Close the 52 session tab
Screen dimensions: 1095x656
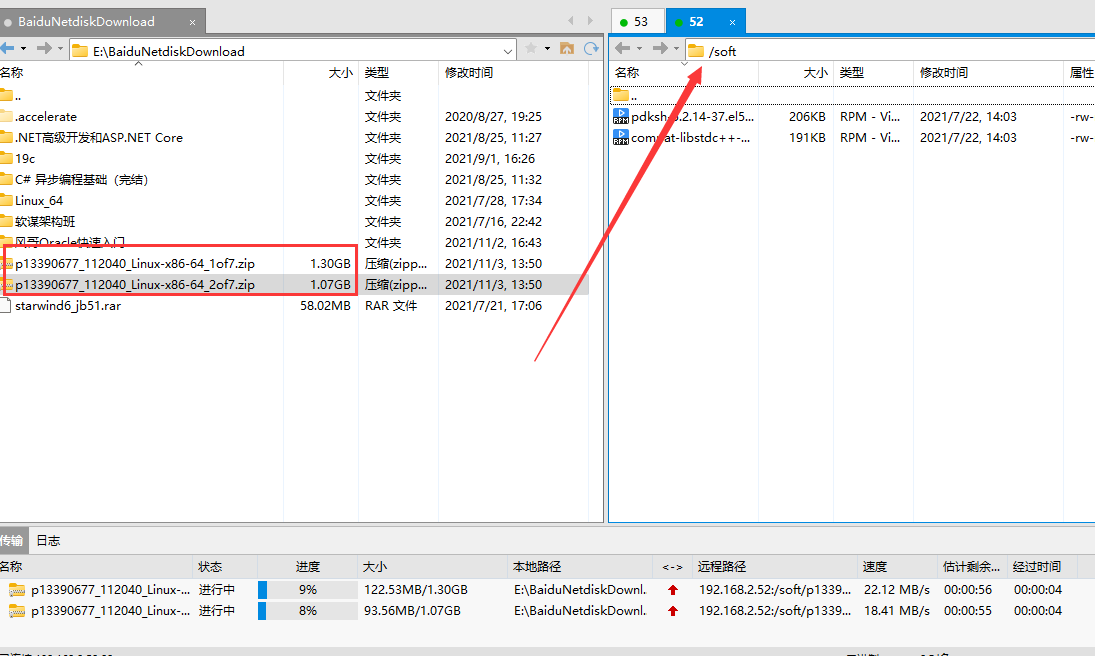tap(732, 21)
